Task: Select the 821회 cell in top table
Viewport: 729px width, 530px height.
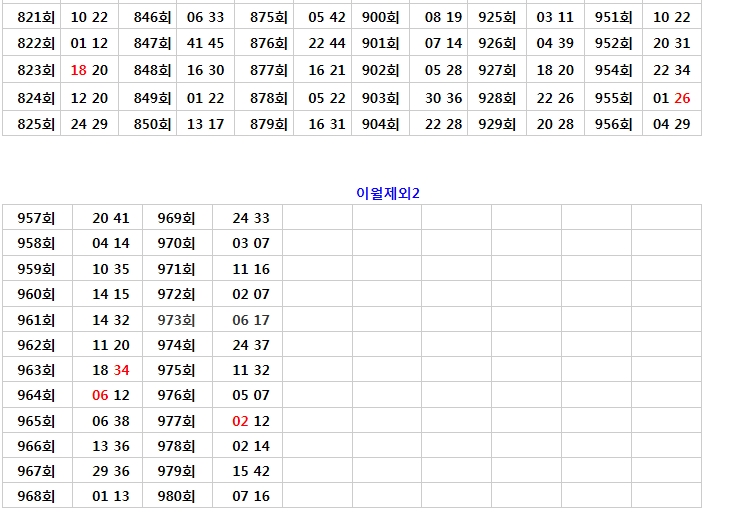Action: (36, 17)
